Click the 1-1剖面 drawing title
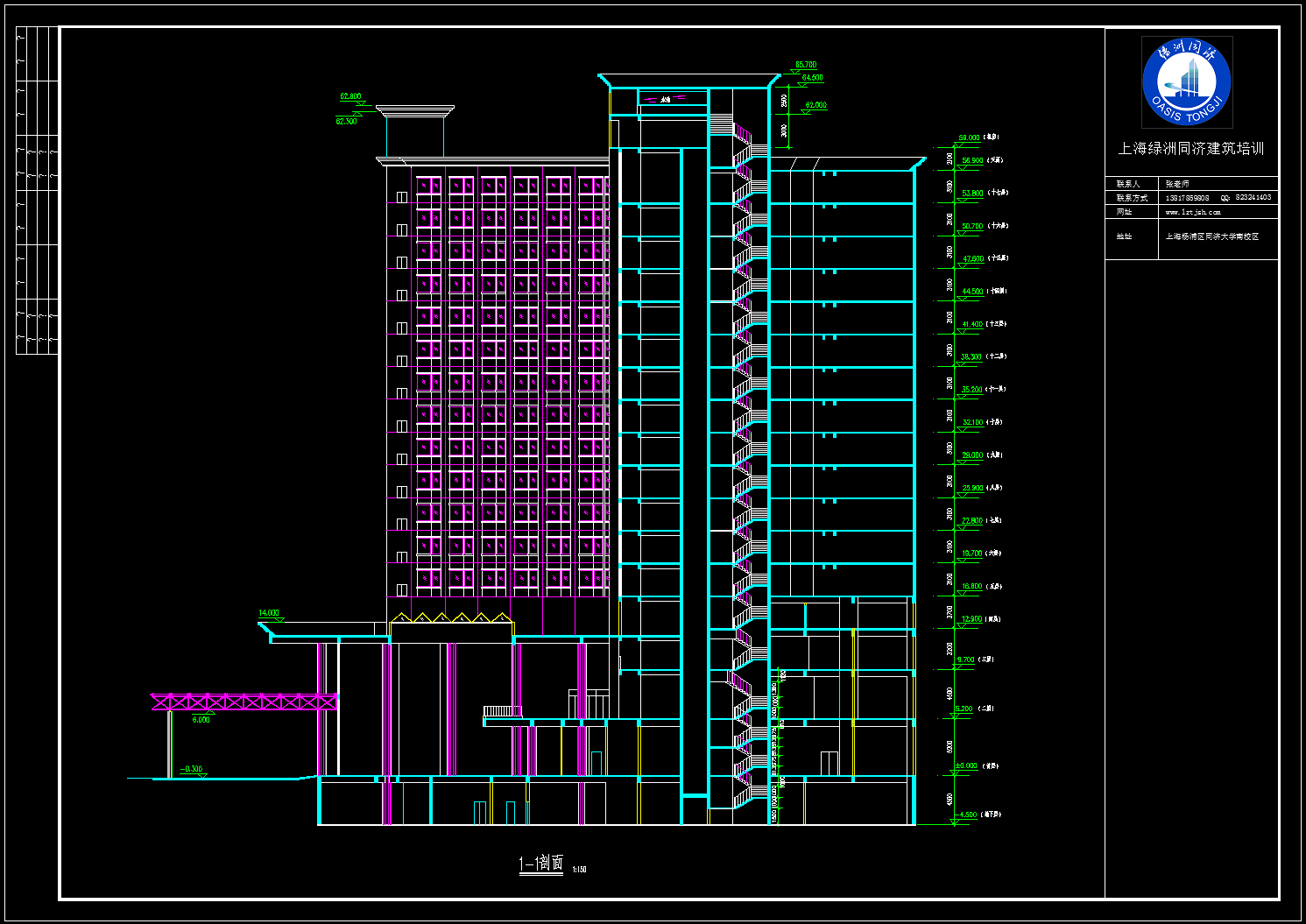The height and width of the screenshot is (924, 1306). tap(541, 864)
